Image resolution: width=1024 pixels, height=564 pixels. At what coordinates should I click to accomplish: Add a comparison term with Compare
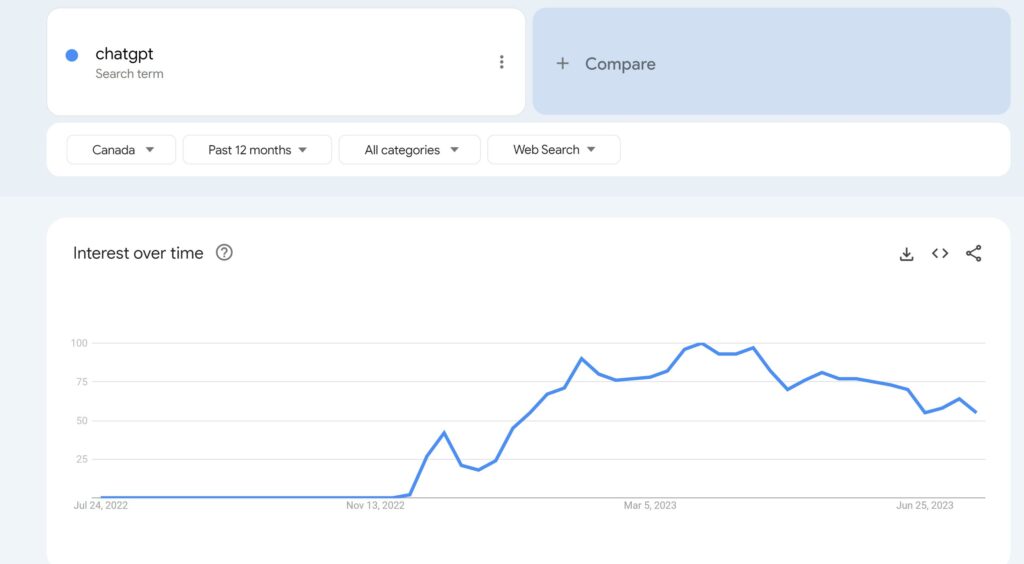tap(771, 62)
